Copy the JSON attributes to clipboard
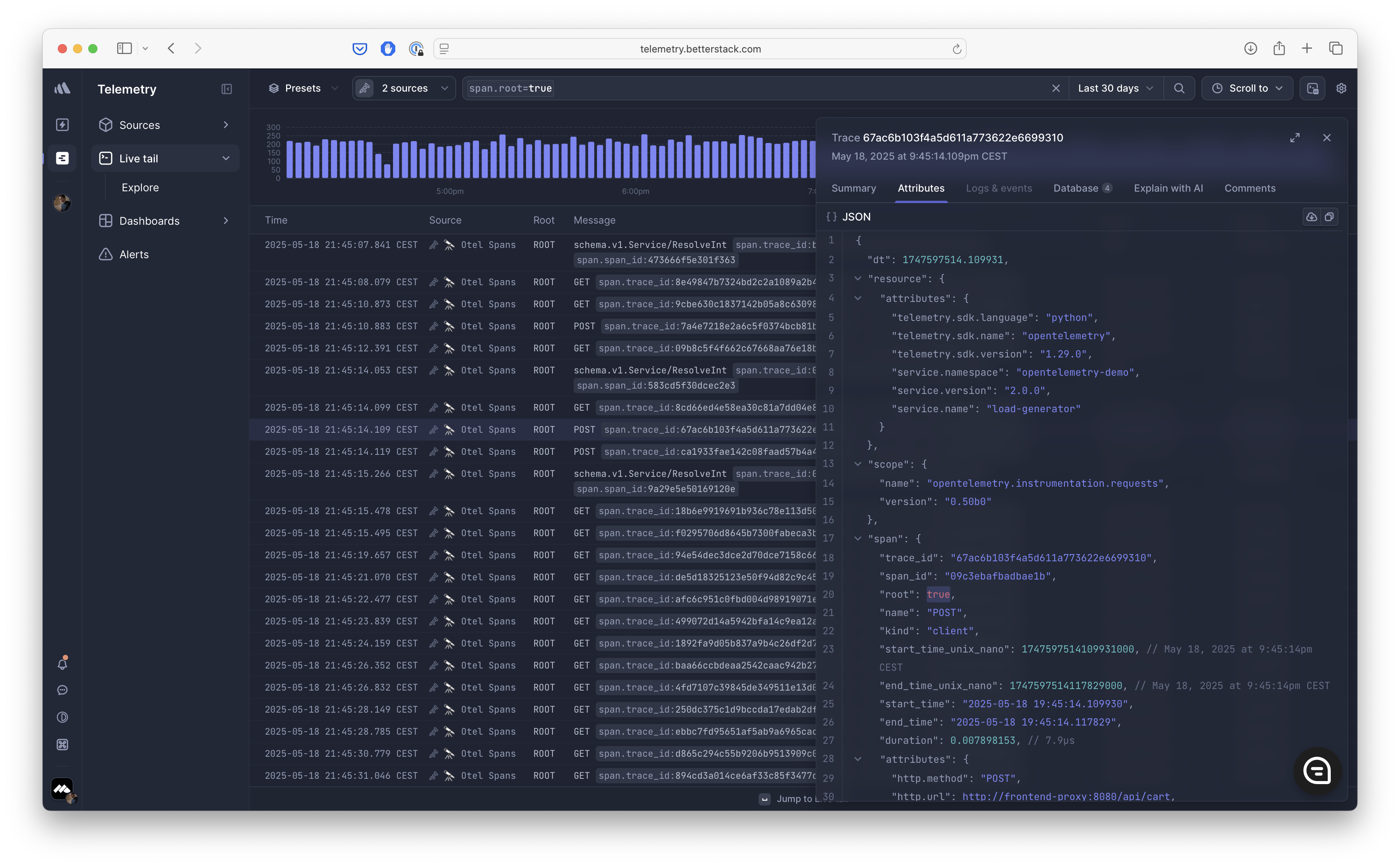The width and height of the screenshot is (1400, 867). pos(1330,217)
